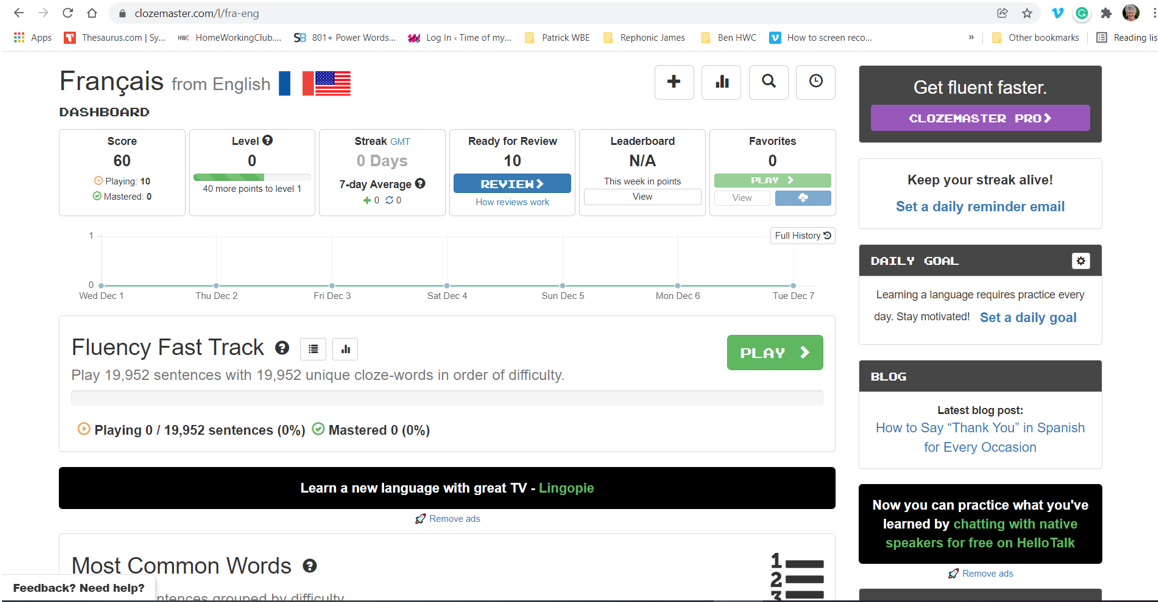
Task: Open the clock history button
Action: (816, 82)
